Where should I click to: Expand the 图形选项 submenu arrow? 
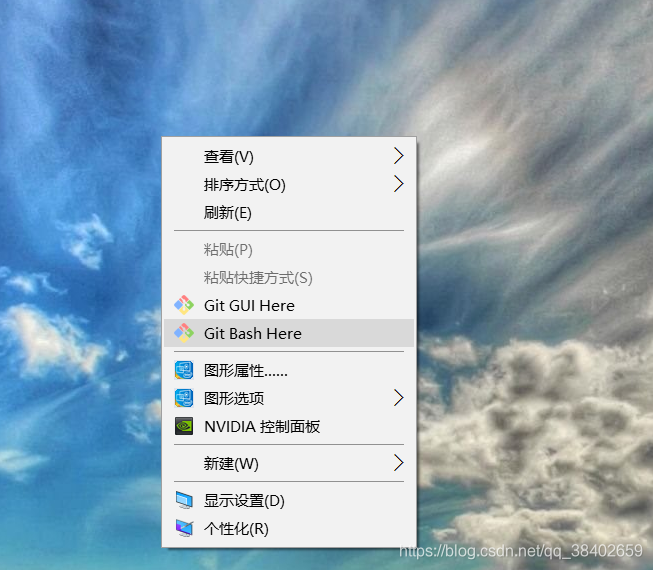pos(399,398)
